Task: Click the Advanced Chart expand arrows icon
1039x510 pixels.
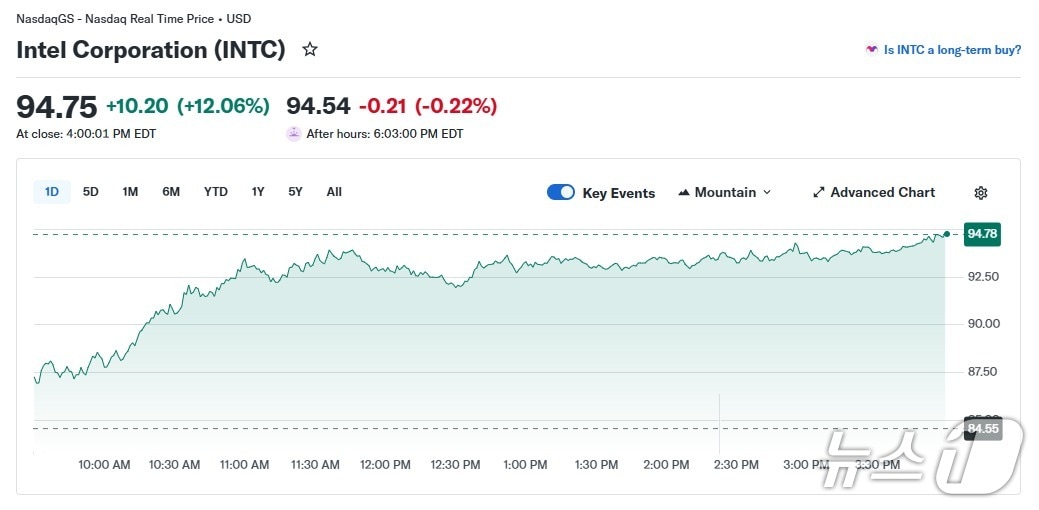Action: [x=818, y=193]
